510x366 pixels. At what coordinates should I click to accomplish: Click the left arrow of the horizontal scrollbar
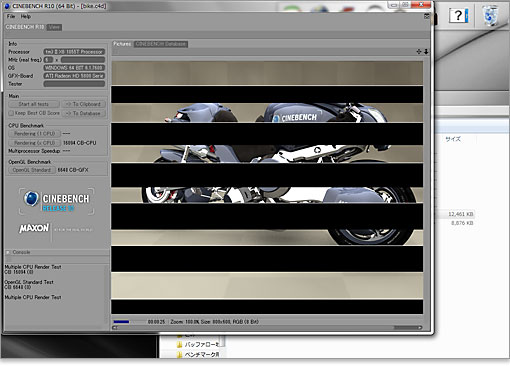point(115,328)
